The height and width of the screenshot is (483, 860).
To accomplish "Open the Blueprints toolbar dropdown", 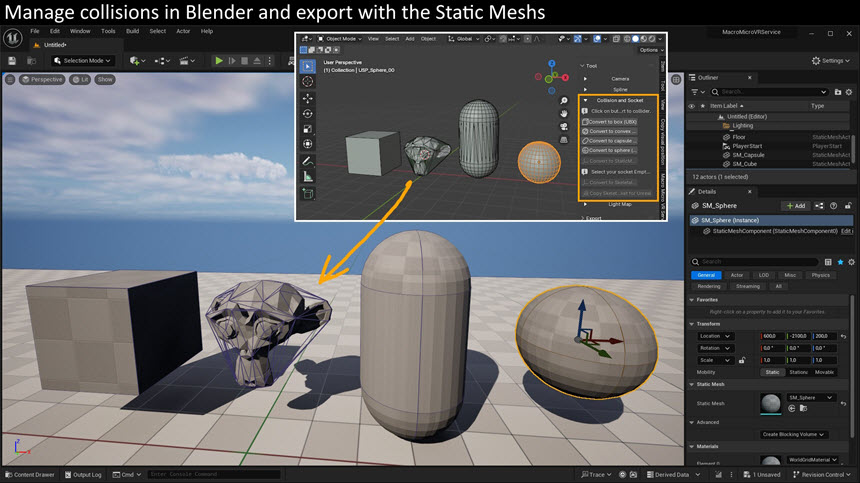I will [x=162, y=61].
